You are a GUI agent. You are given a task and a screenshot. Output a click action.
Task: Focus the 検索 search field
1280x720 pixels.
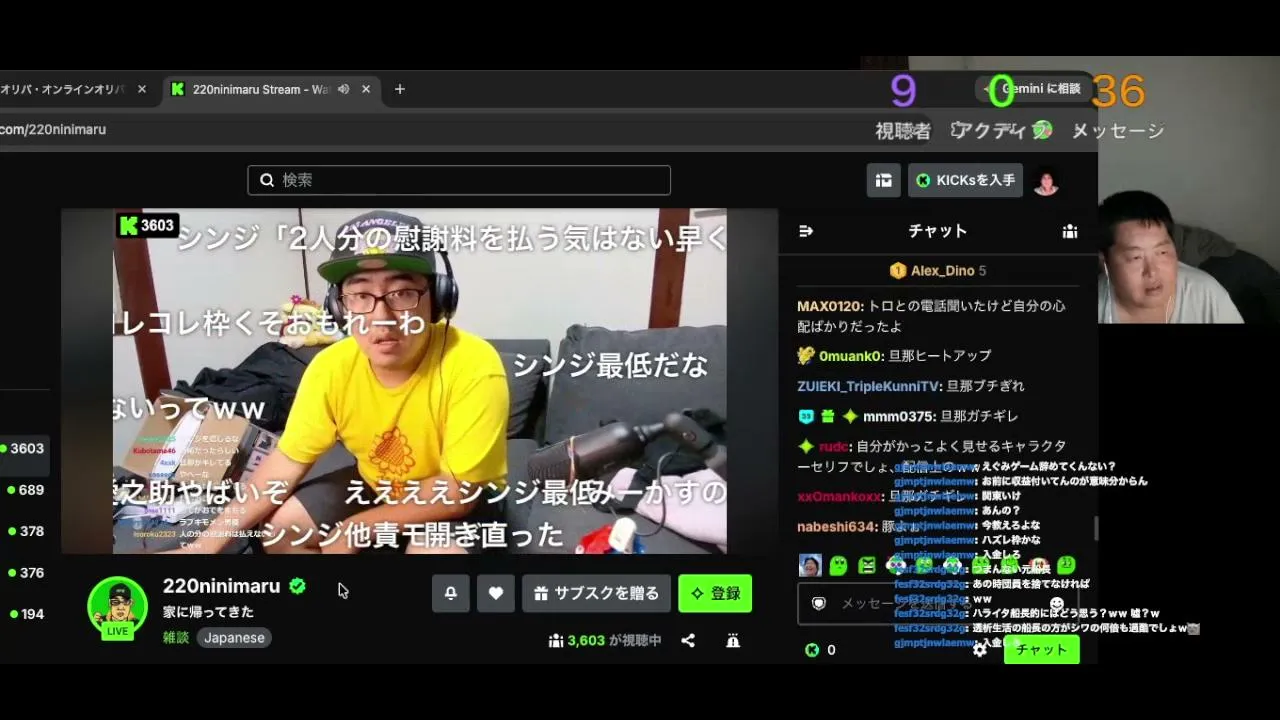pyautogui.click(x=459, y=180)
